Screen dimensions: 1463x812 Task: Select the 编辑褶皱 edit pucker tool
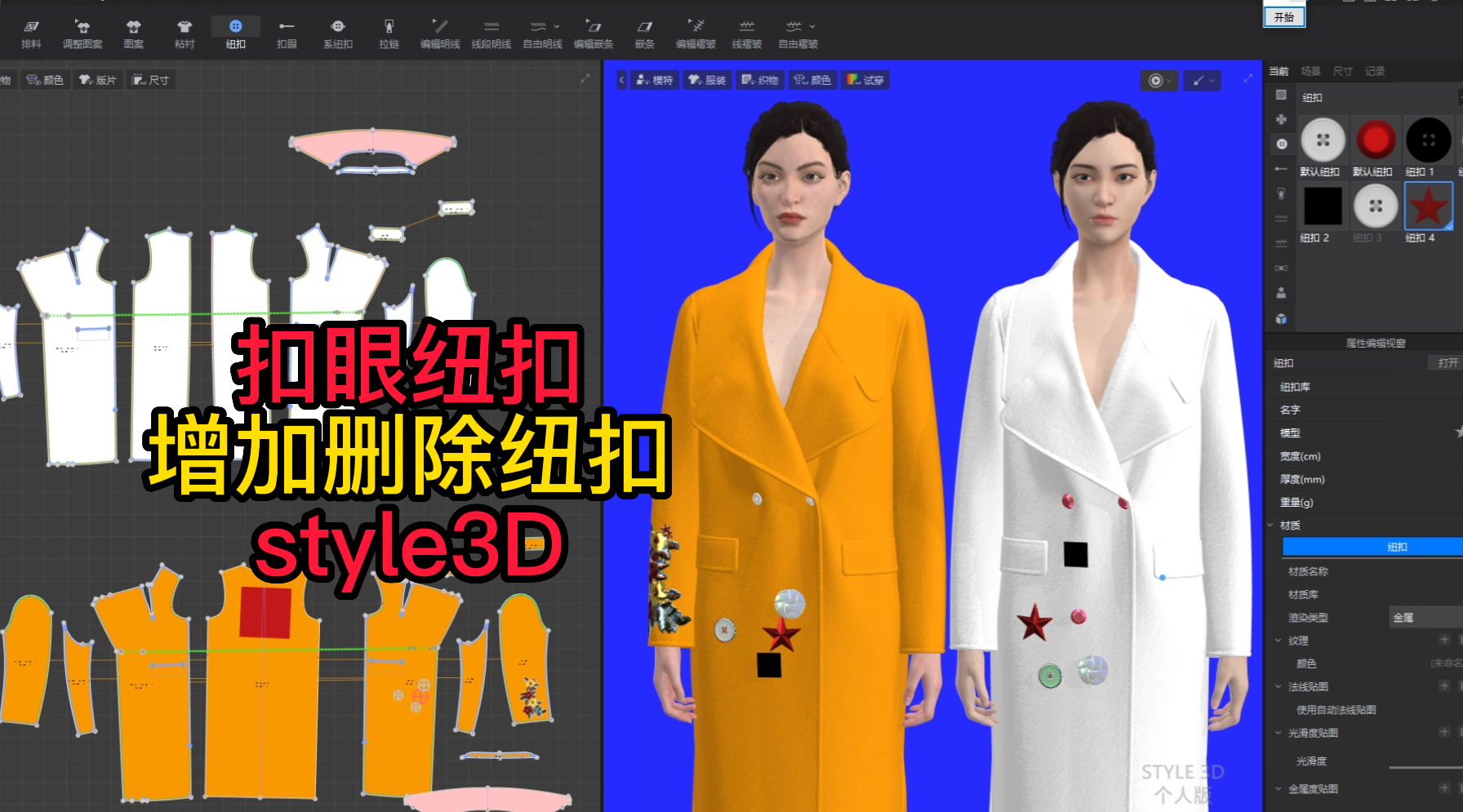point(696,34)
